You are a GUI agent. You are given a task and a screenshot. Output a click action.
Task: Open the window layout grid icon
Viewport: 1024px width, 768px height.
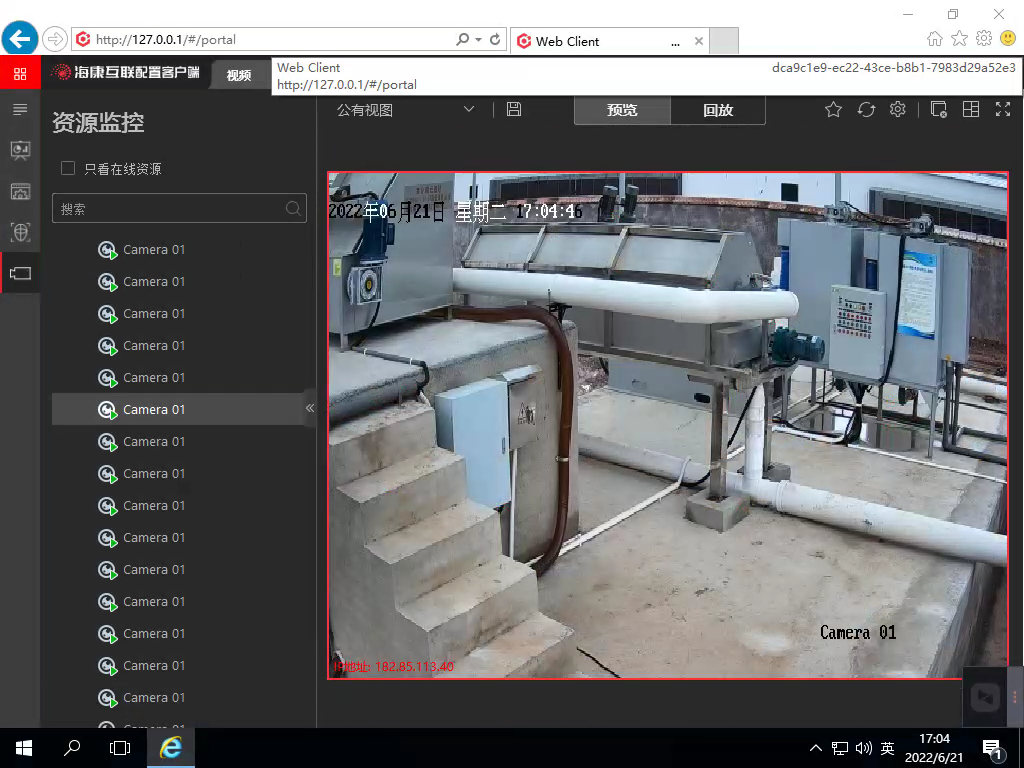pyautogui.click(x=970, y=110)
